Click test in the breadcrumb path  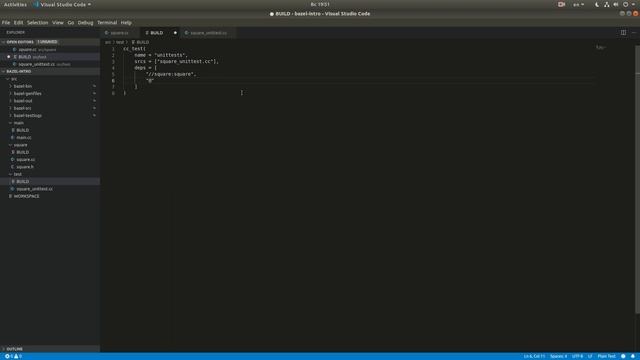[120, 42]
